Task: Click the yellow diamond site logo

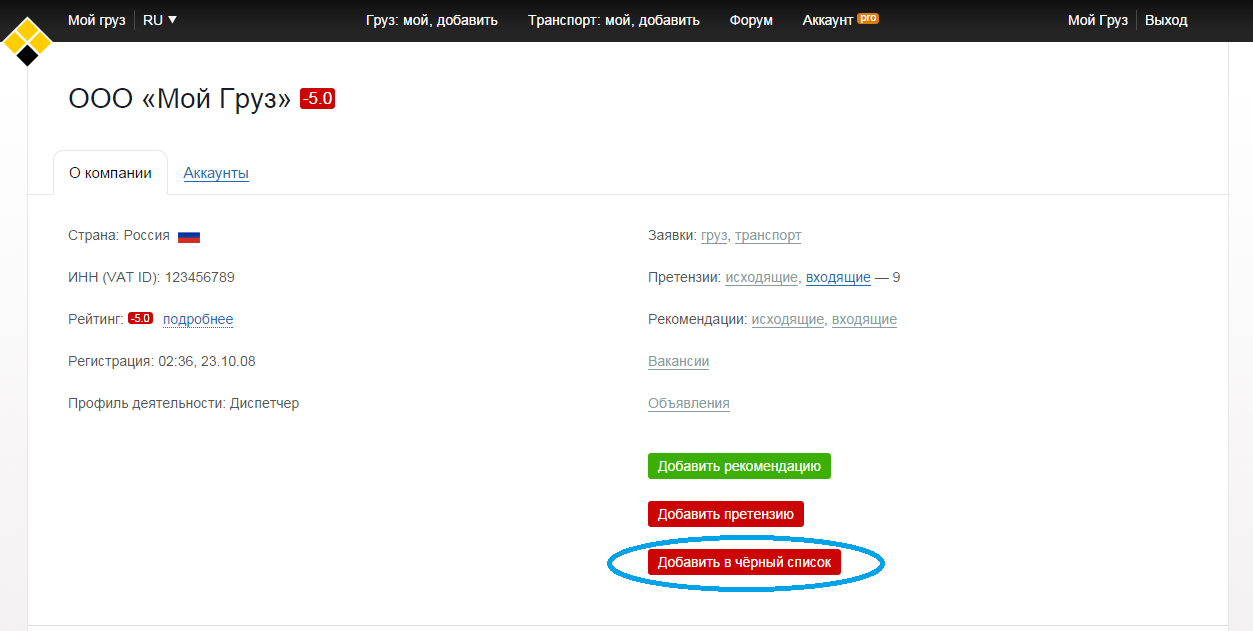Action: pos(27,42)
